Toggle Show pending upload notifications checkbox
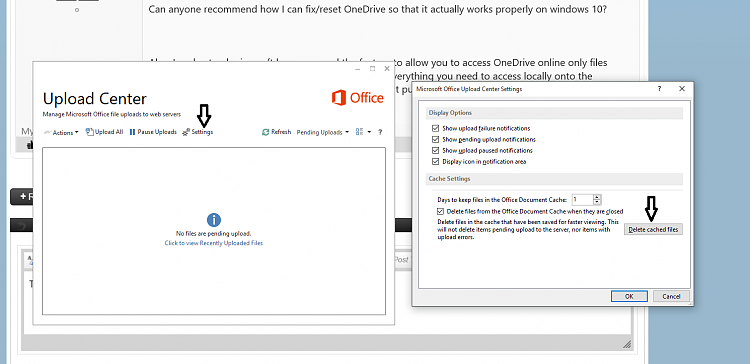 pos(435,140)
